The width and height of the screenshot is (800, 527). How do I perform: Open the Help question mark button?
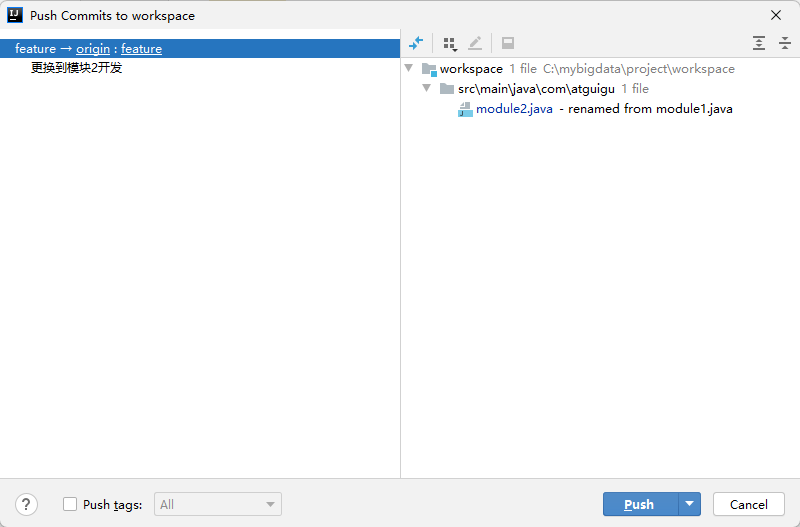point(28,504)
